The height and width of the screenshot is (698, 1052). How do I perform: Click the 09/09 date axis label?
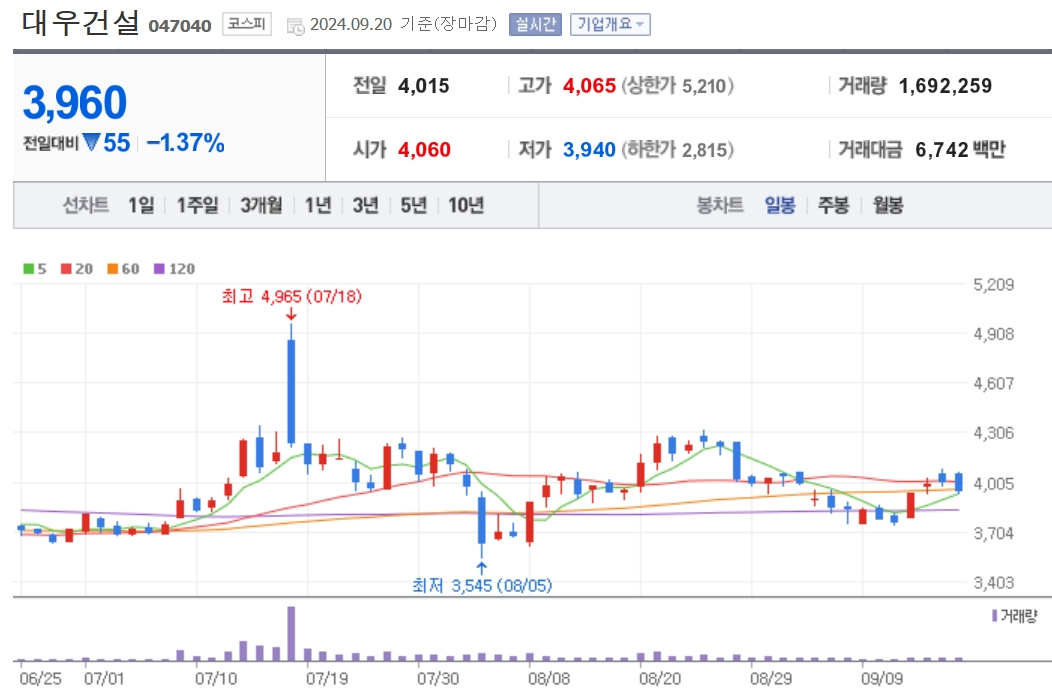pyautogui.click(x=882, y=679)
